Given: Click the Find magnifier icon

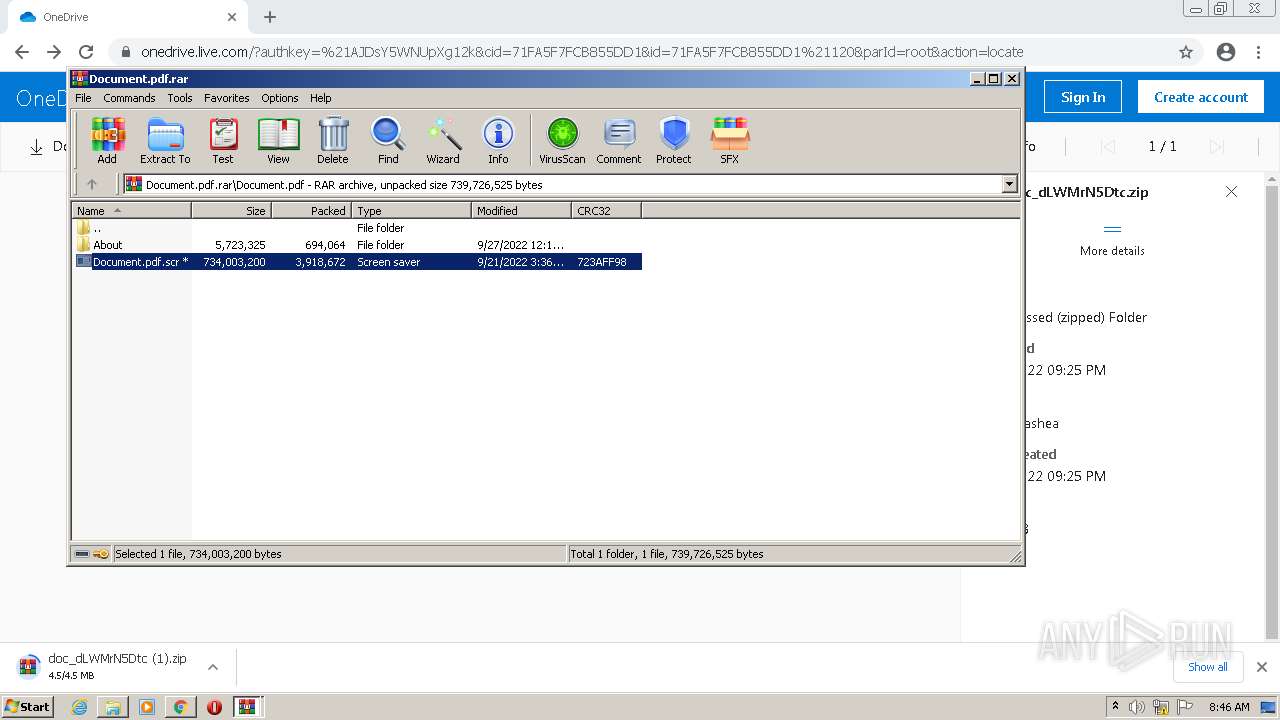Looking at the screenshot, I should (388, 140).
